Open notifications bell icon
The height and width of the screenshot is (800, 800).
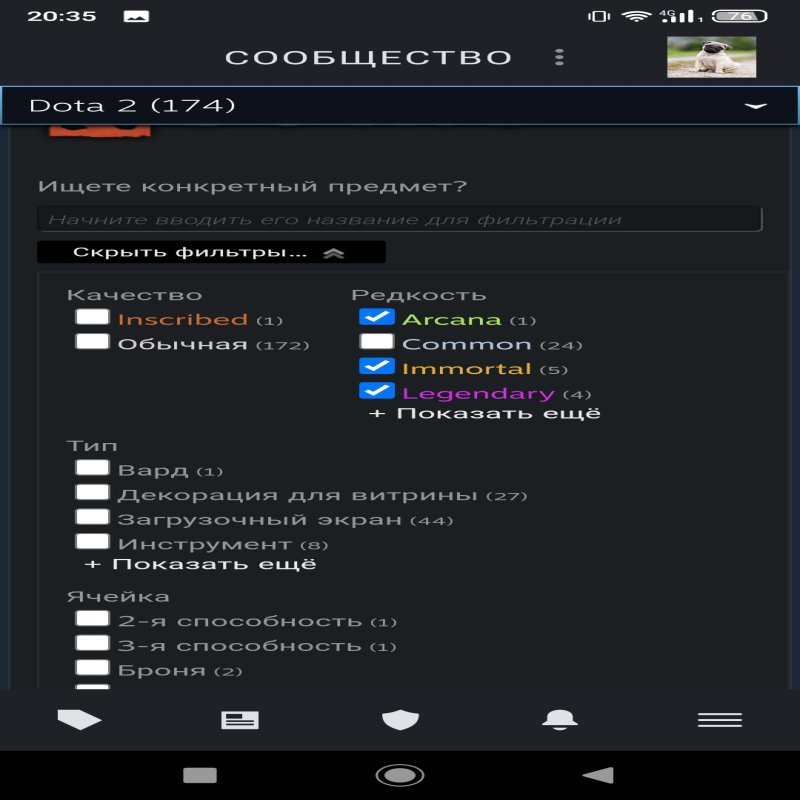click(x=559, y=719)
